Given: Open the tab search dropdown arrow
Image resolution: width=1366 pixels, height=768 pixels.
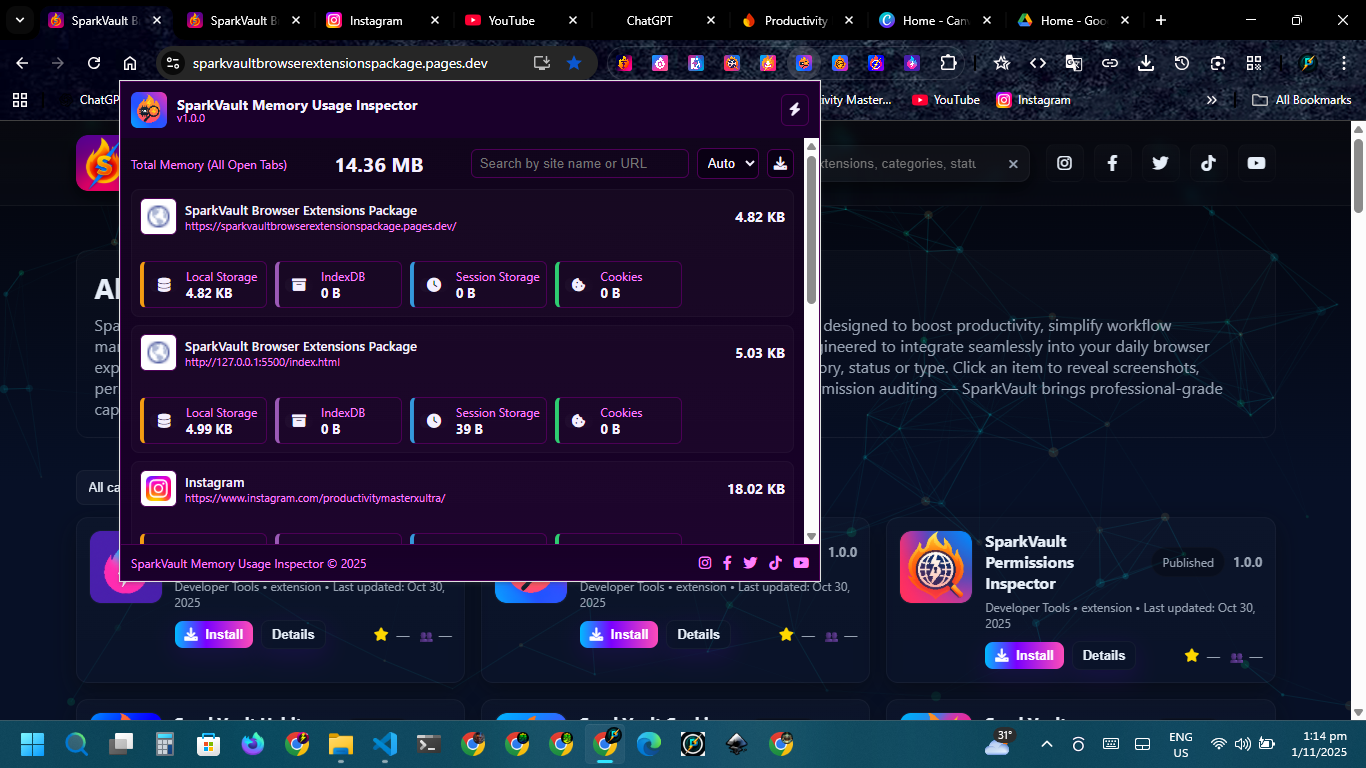Looking at the screenshot, I should pyautogui.click(x=19, y=20).
